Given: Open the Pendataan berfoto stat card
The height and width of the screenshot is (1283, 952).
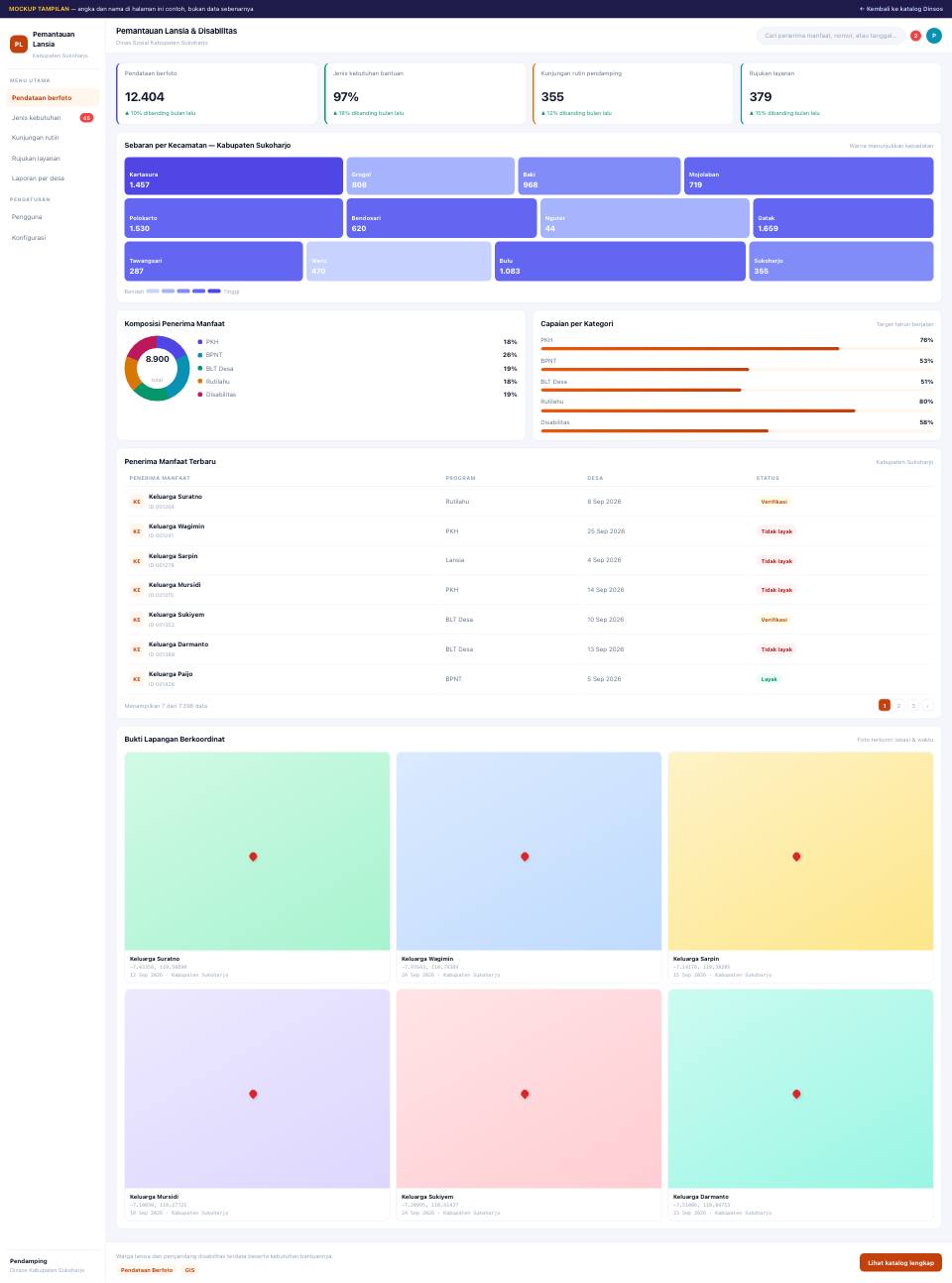Looking at the screenshot, I should pyautogui.click(x=217, y=94).
